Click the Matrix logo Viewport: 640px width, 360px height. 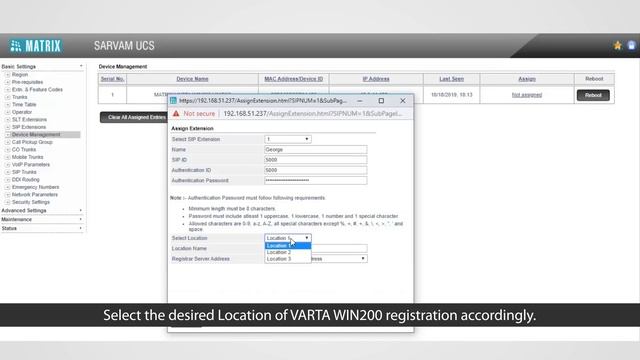click(x=36, y=46)
